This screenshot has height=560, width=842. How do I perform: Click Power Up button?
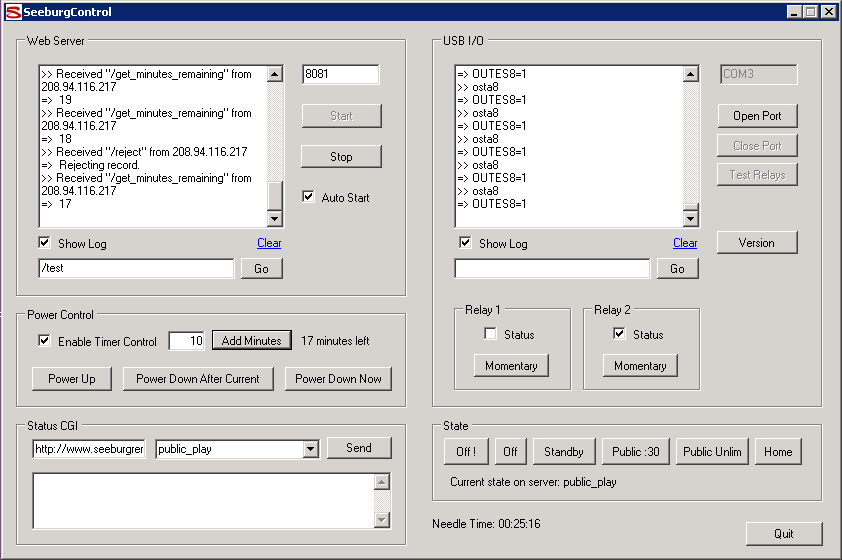coord(72,379)
